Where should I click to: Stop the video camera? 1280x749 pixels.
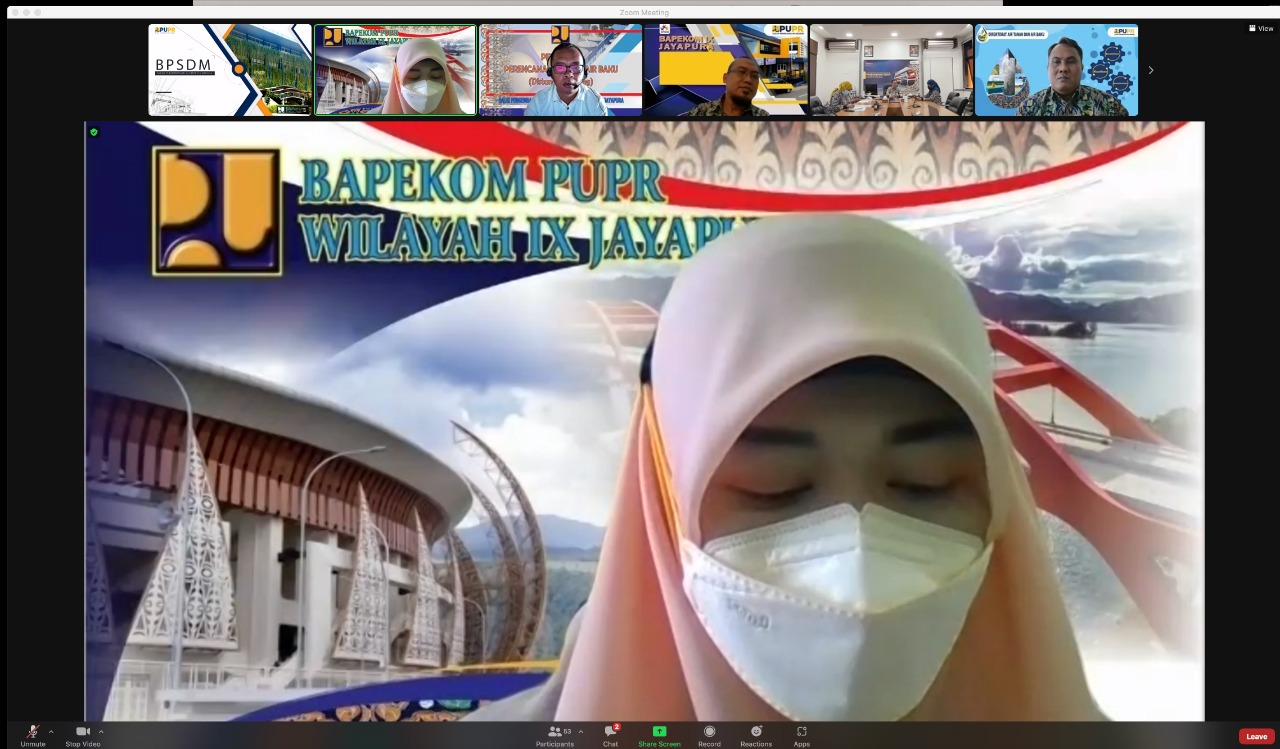pos(83,736)
